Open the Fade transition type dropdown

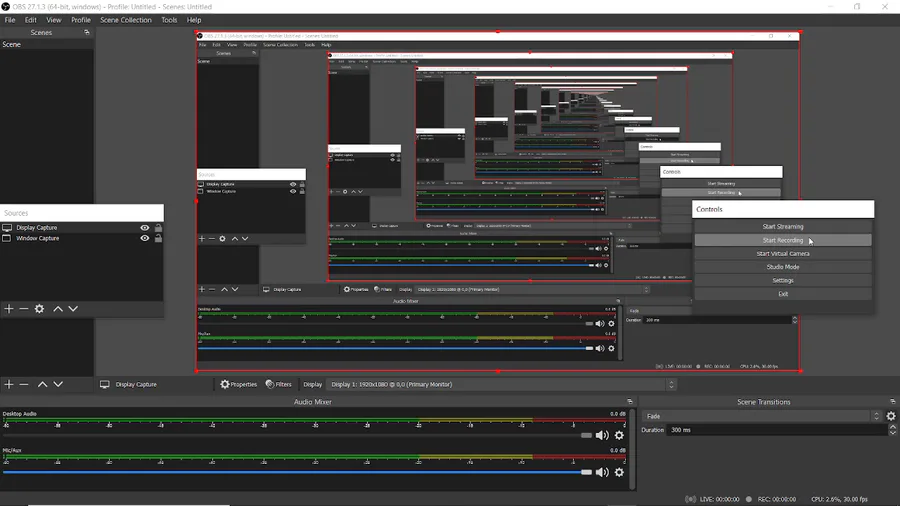762,417
